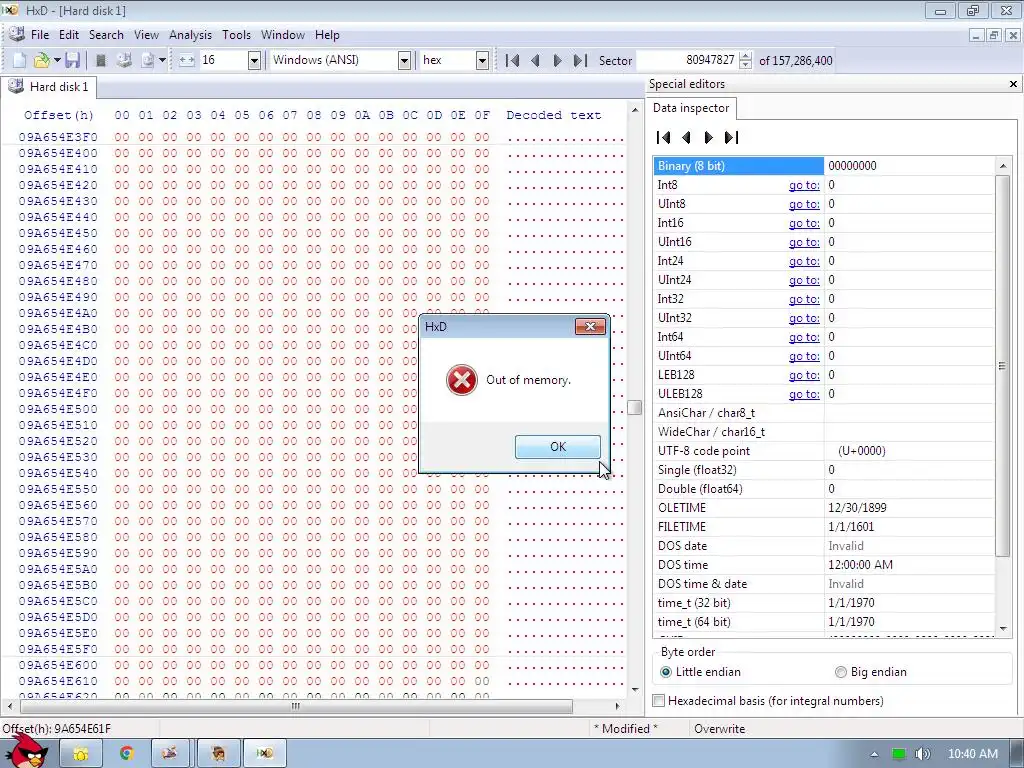The height and width of the screenshot is (768, 1024).
Task: Data inspector: jump to first byte
Action: 664,138
